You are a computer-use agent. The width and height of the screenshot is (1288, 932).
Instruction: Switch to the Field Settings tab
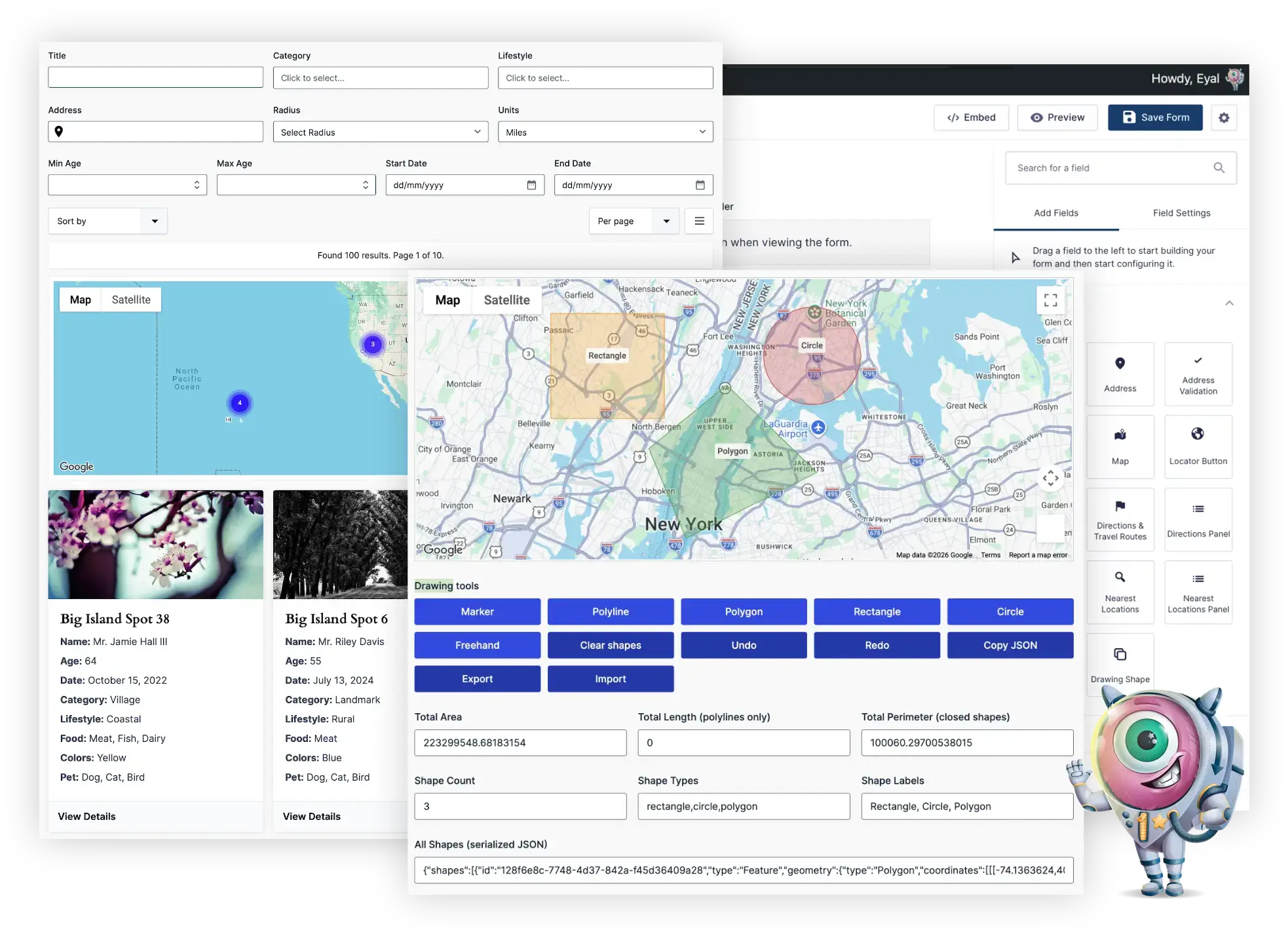point(1181,213)
